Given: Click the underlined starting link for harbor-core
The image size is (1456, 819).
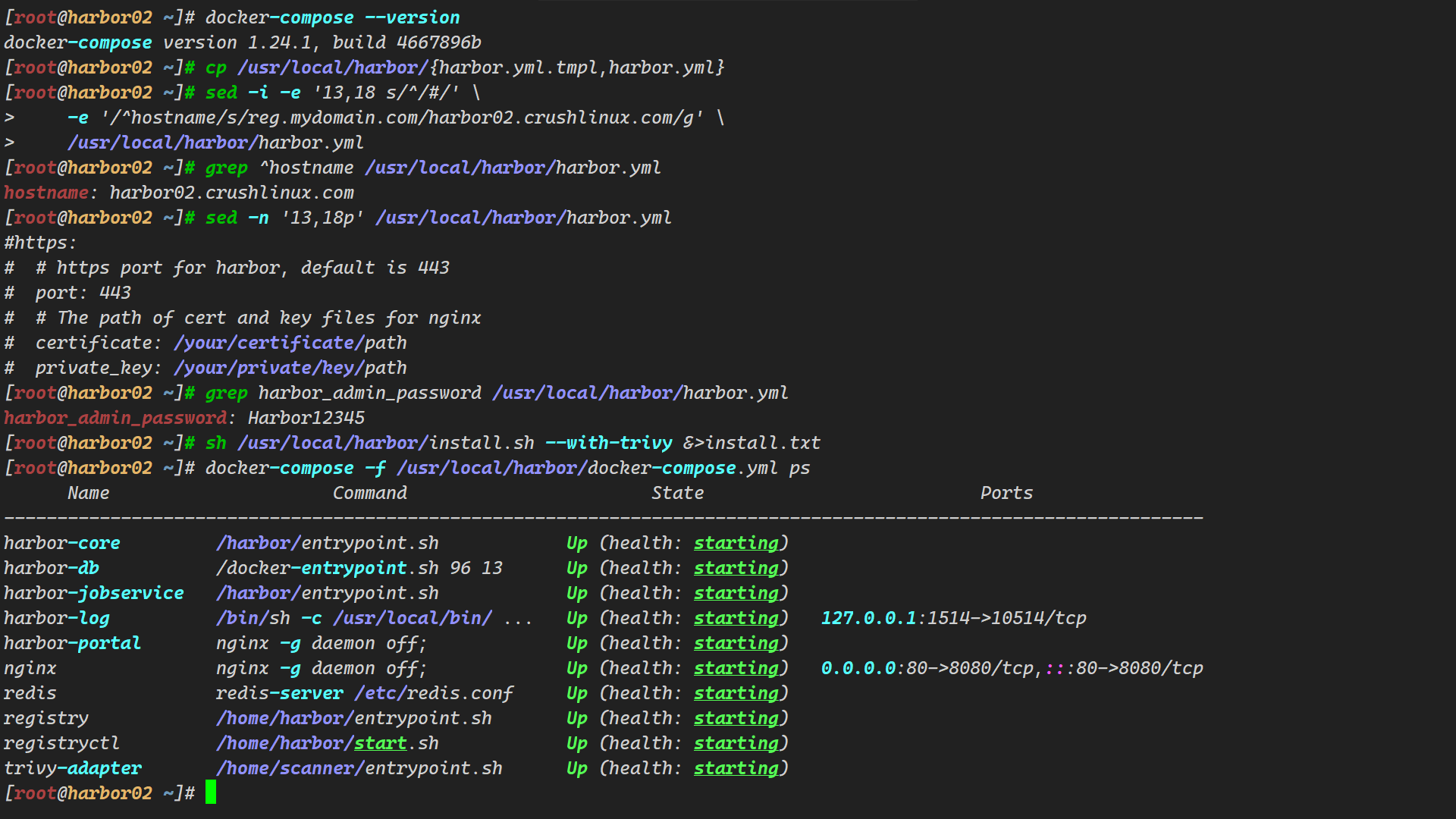Looking at the screenshot, I should [736, 543].
